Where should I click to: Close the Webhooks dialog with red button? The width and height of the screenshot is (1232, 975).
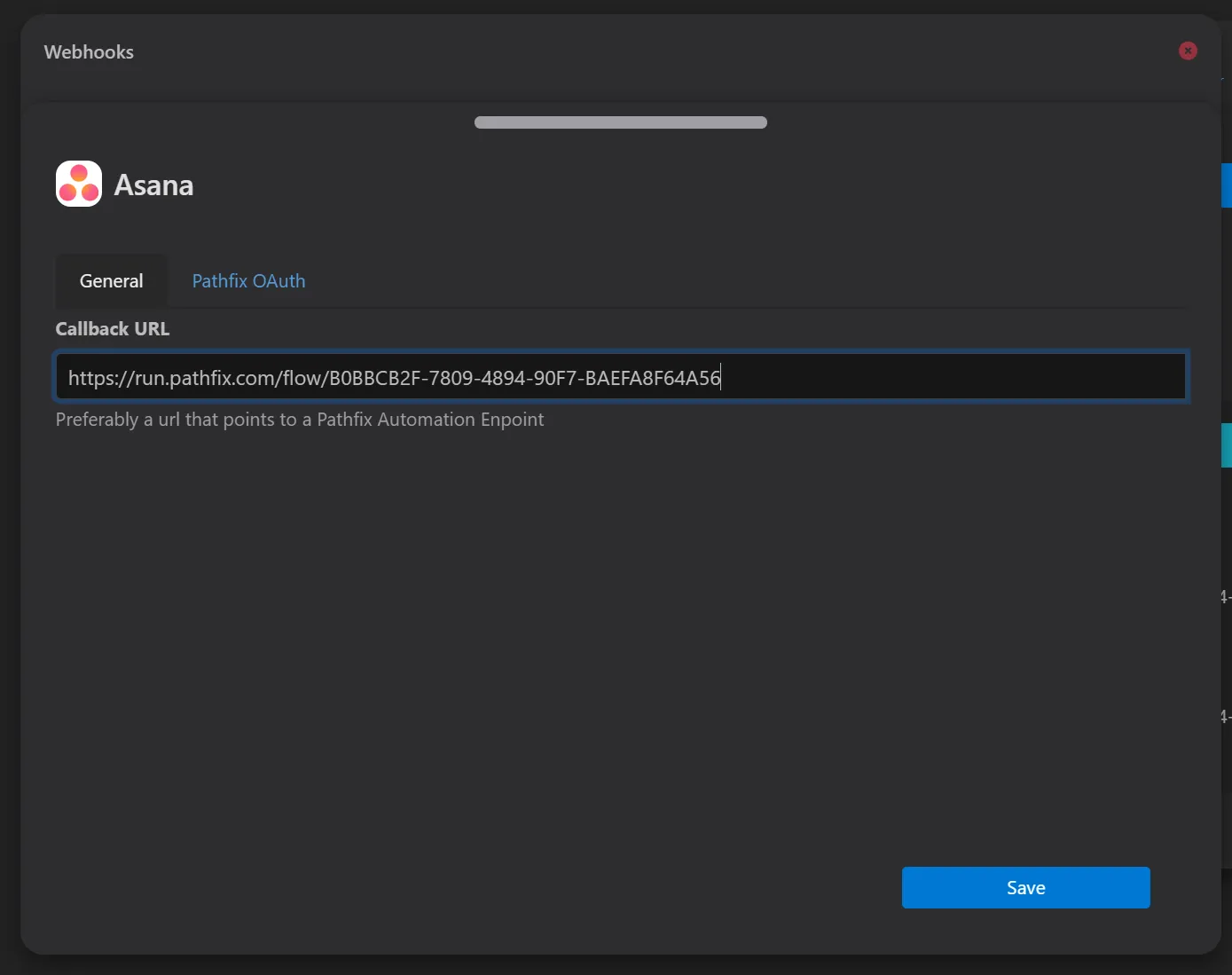(1188, 51)
